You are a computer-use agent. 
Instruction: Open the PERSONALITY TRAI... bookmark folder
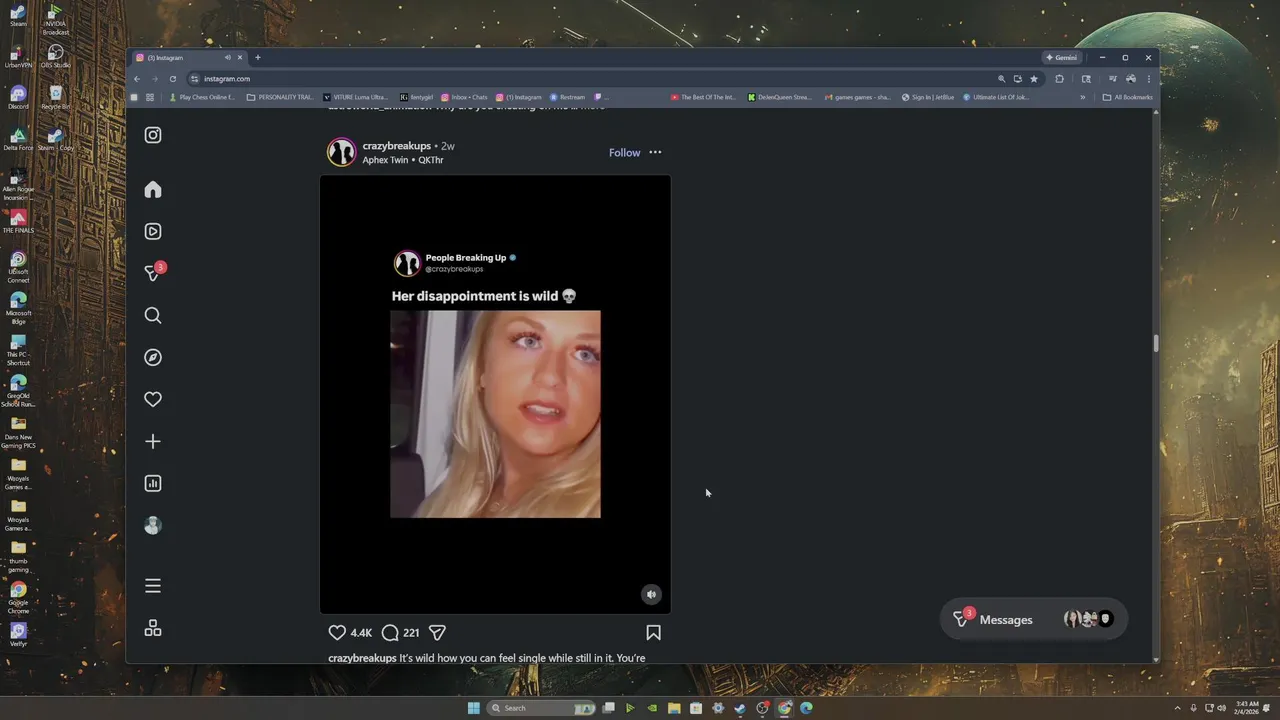(280, 97)
